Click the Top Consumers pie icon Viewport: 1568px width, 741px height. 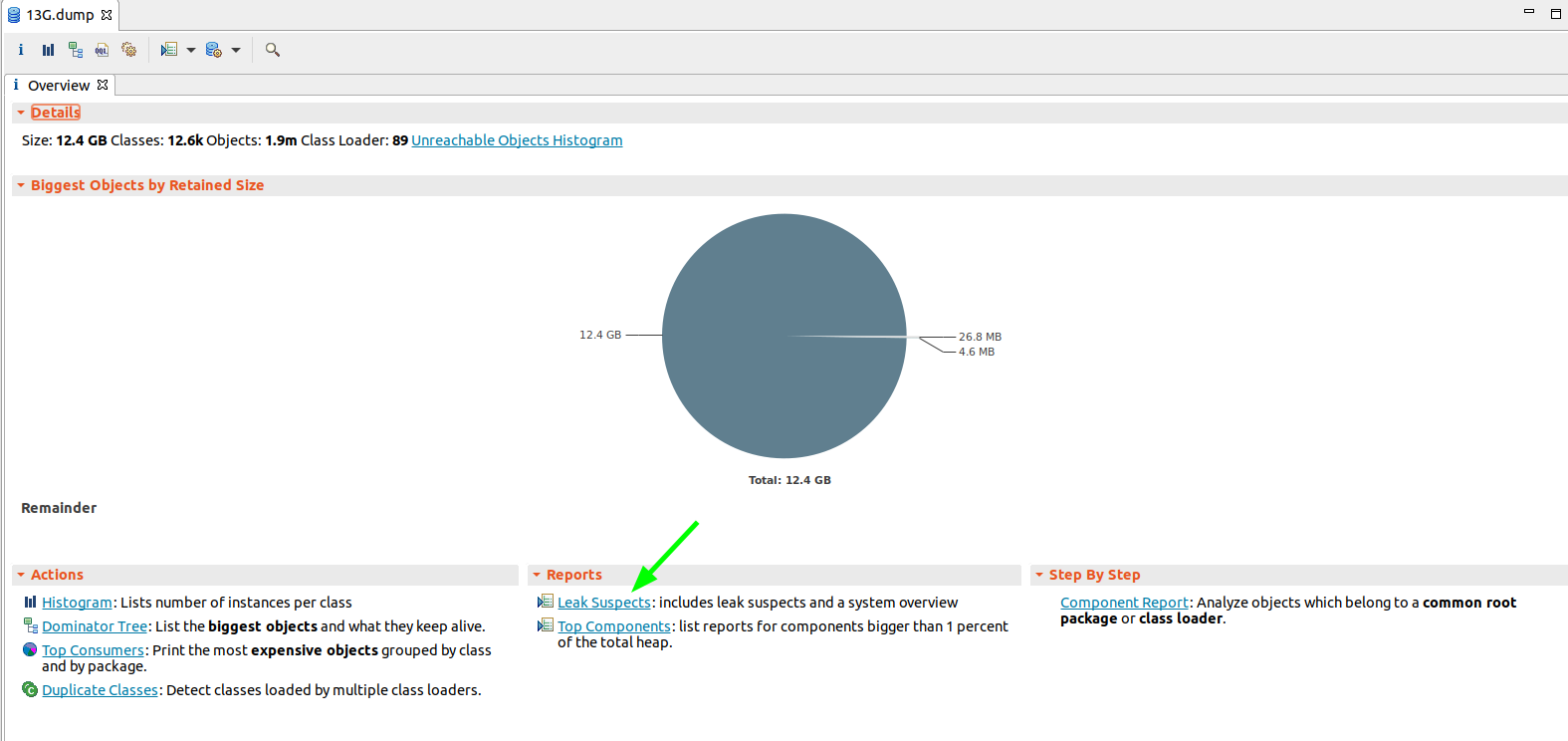coord(30,649)
